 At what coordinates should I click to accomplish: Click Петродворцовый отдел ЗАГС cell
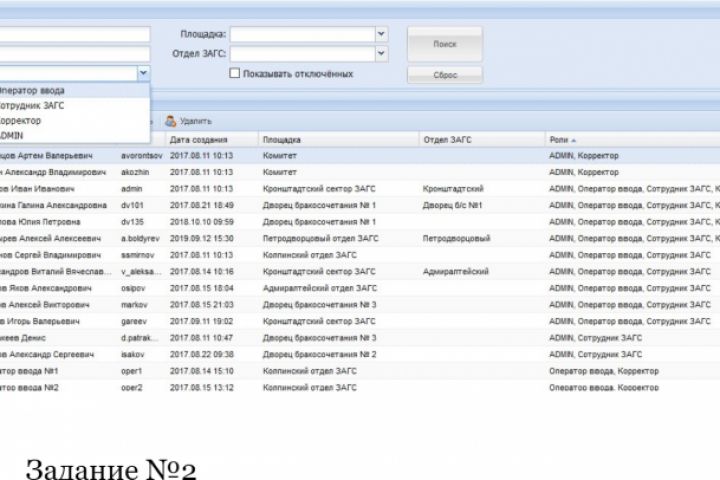321,238
